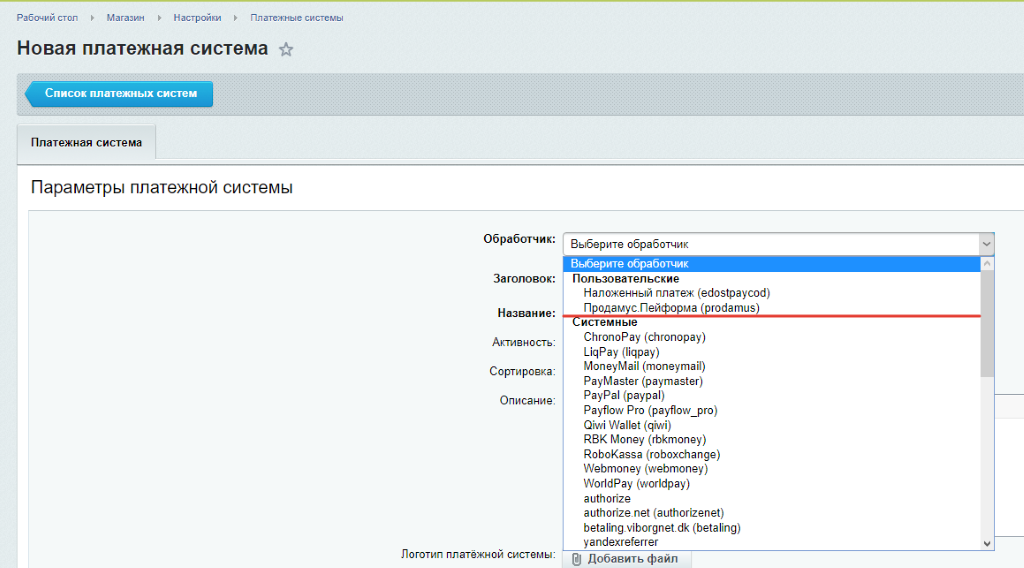Viewport: 1024px width, 568px height.
Task: Select betaling.viborgnet.dk (betaling) handler
Action: click(662, 528)
